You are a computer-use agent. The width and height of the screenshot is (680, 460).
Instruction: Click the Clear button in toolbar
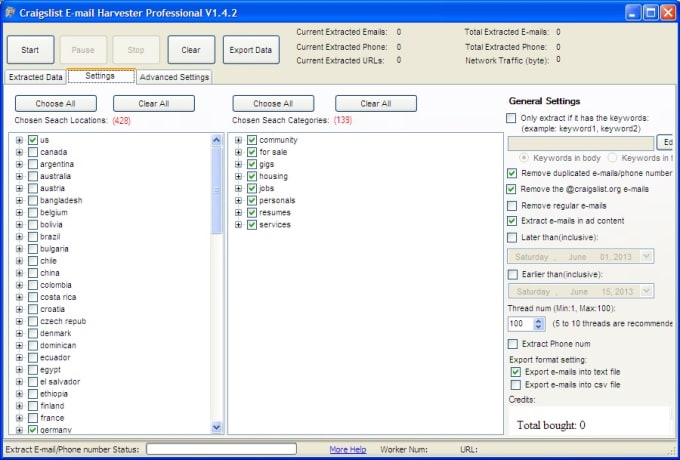(x=191, y=50)
